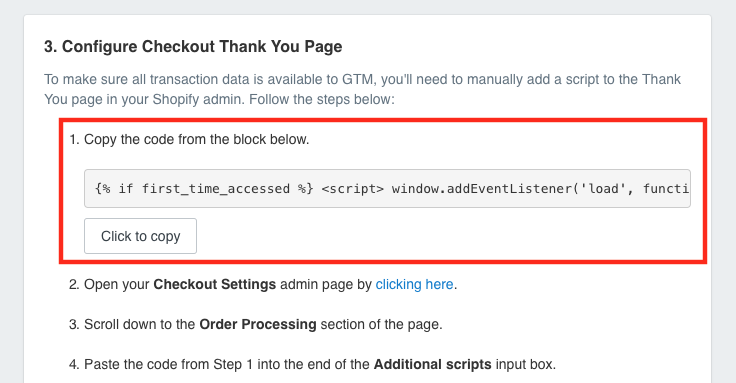Click 'Paste the code from Step 1' text
The height and width of the screenshot is (383, 736).
tap(169, 364)
